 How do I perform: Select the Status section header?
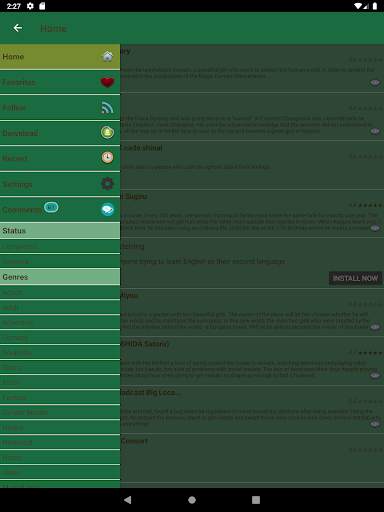(x=60, y=231)
